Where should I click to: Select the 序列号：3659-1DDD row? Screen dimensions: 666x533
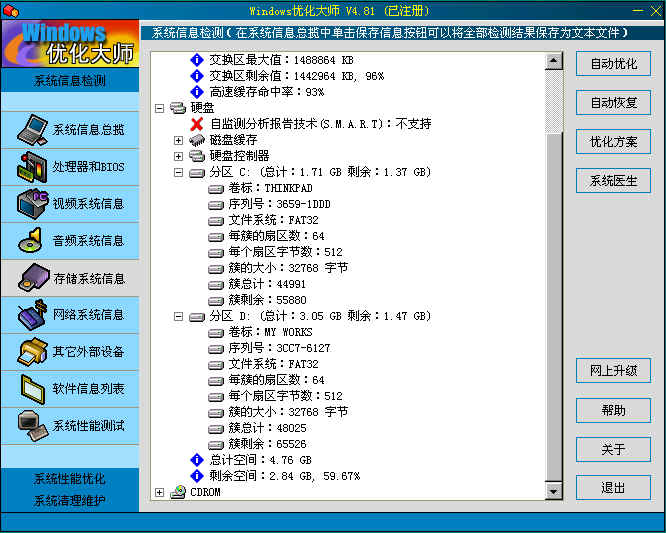(279, 204)
